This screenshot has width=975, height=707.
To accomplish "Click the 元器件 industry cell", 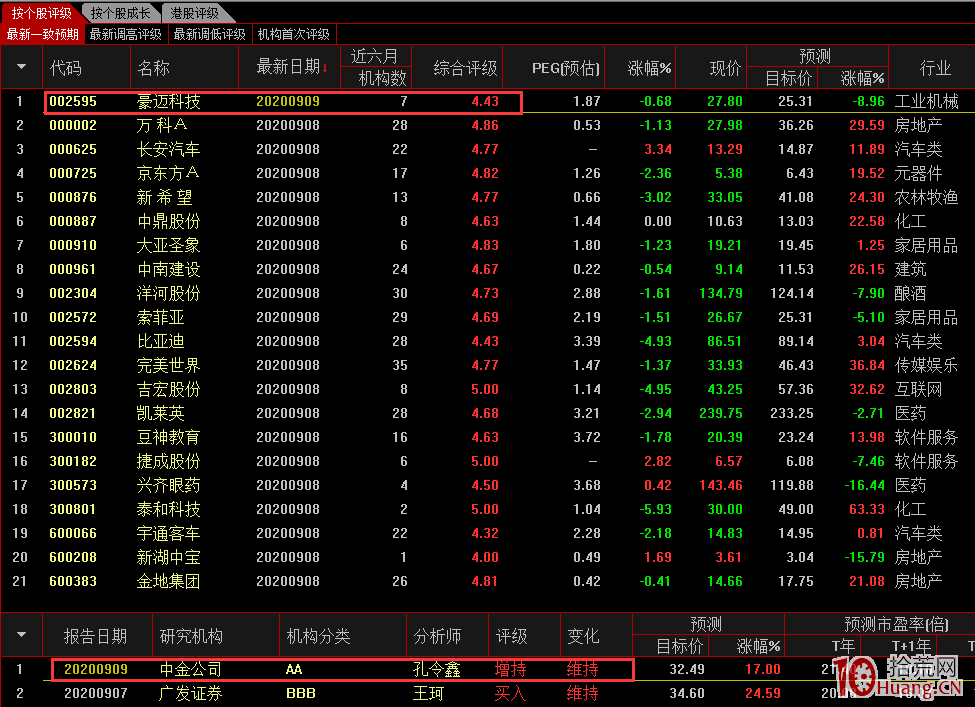I will 918,173.
